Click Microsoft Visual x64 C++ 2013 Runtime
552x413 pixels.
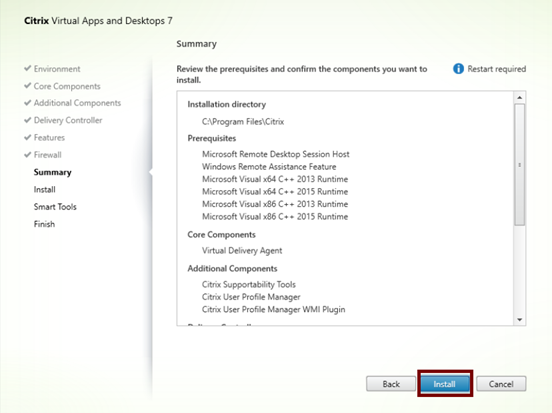[x=275, y=179]
